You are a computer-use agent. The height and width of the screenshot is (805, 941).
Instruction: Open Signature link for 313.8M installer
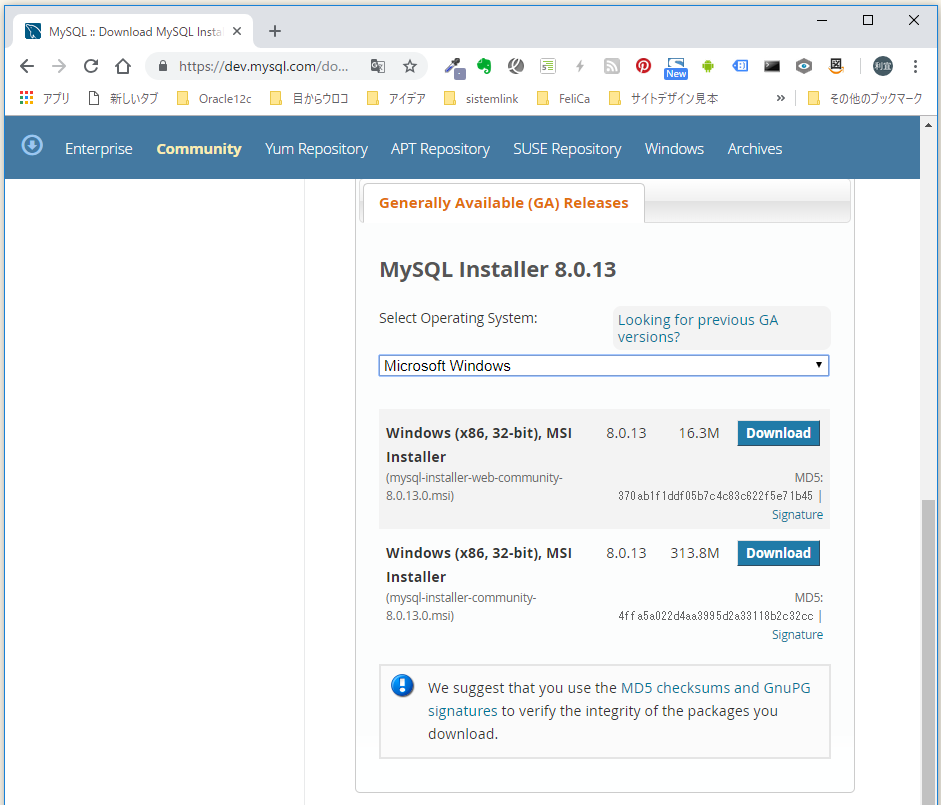[x=797, y=635]
